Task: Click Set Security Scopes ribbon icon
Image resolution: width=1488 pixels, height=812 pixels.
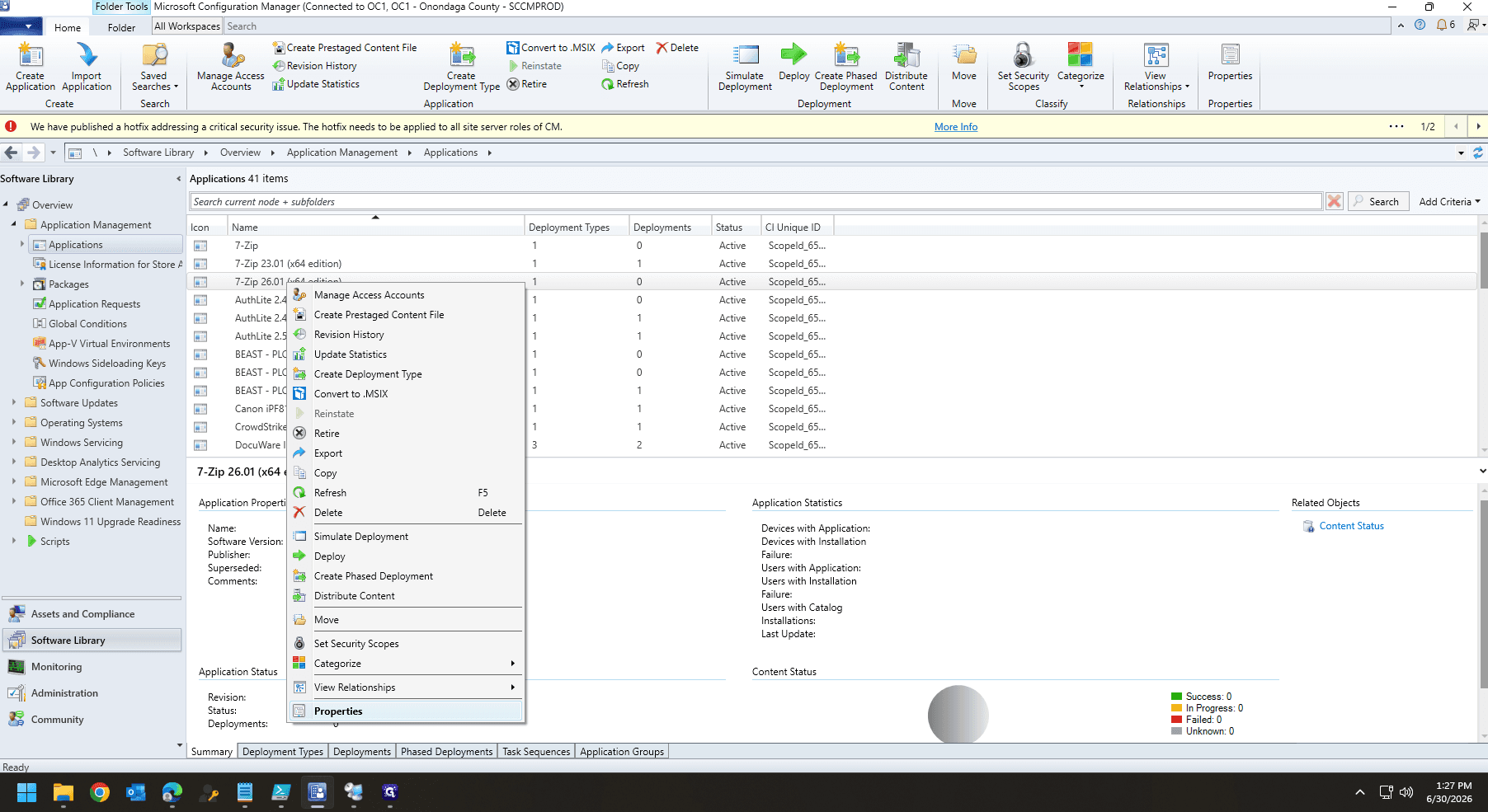Action: pos(1023,67)
